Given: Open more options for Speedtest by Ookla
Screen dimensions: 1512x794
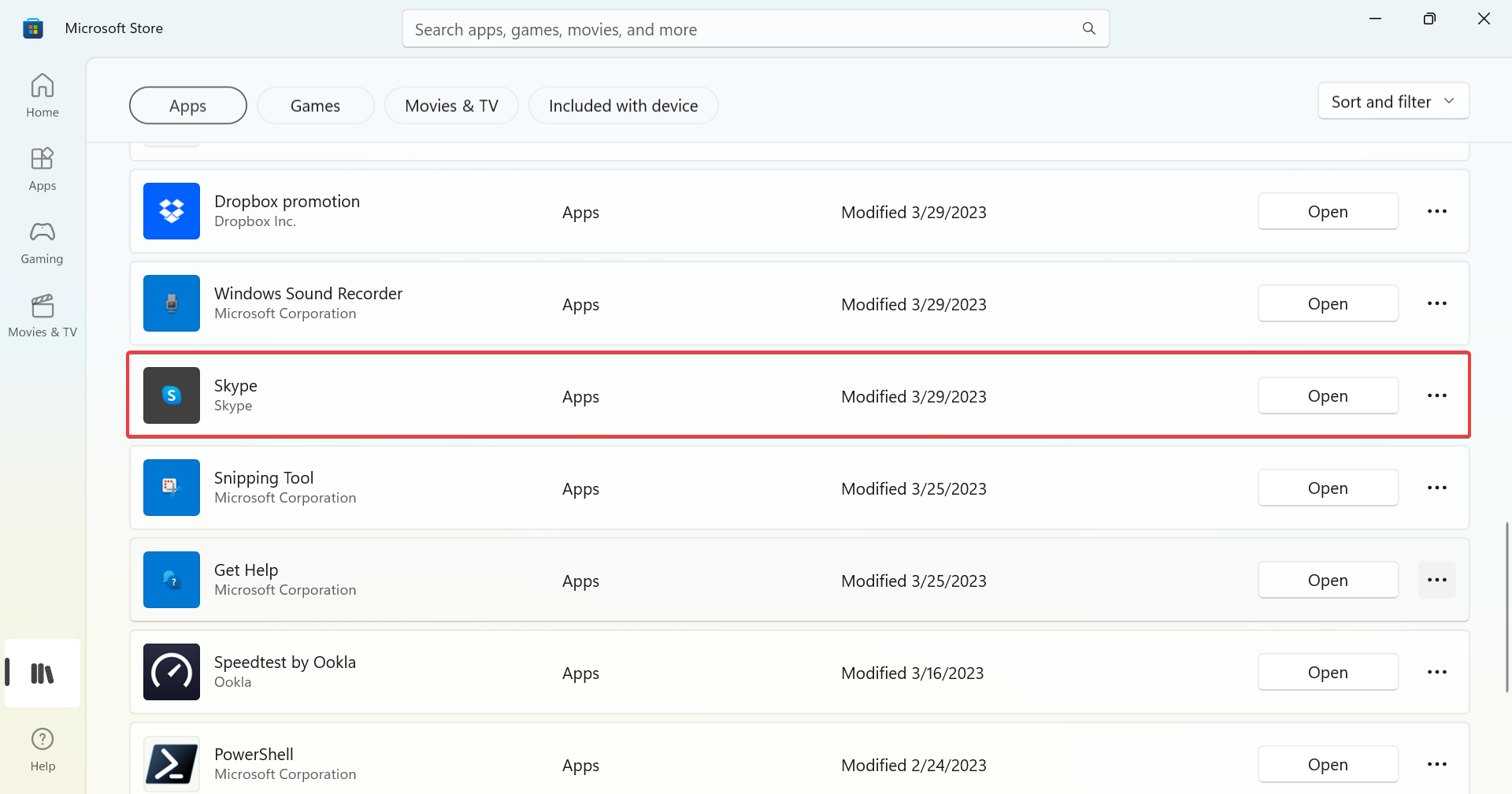Looking at the screenshot, I should coord(1437,672).
